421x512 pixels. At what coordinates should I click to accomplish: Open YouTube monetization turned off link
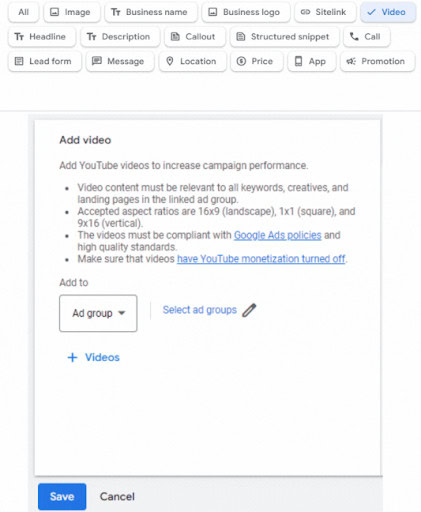click(x=261, y=259)
